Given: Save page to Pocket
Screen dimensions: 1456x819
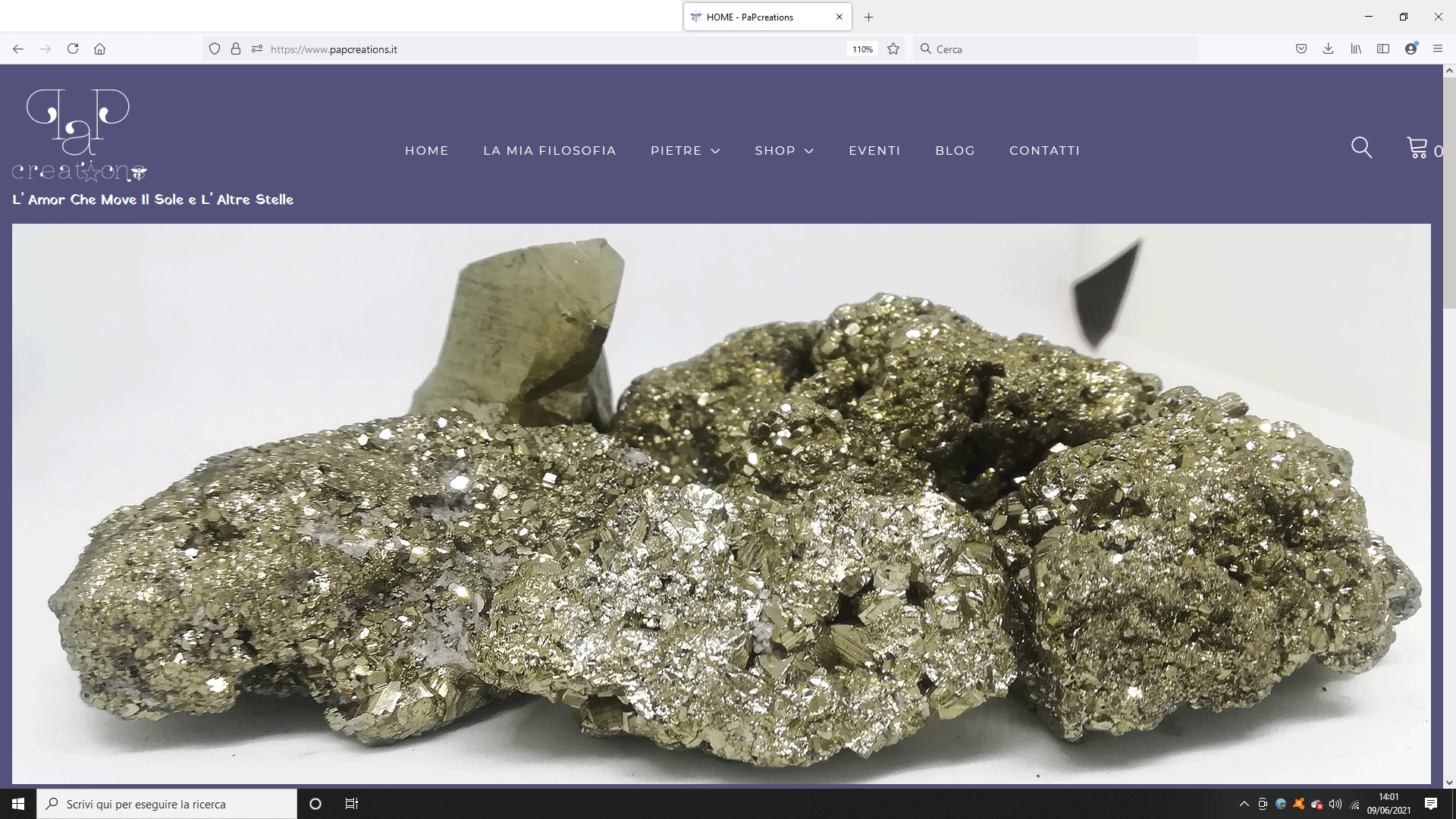Looking at the screenshot, I should (x=1301, y=49).
